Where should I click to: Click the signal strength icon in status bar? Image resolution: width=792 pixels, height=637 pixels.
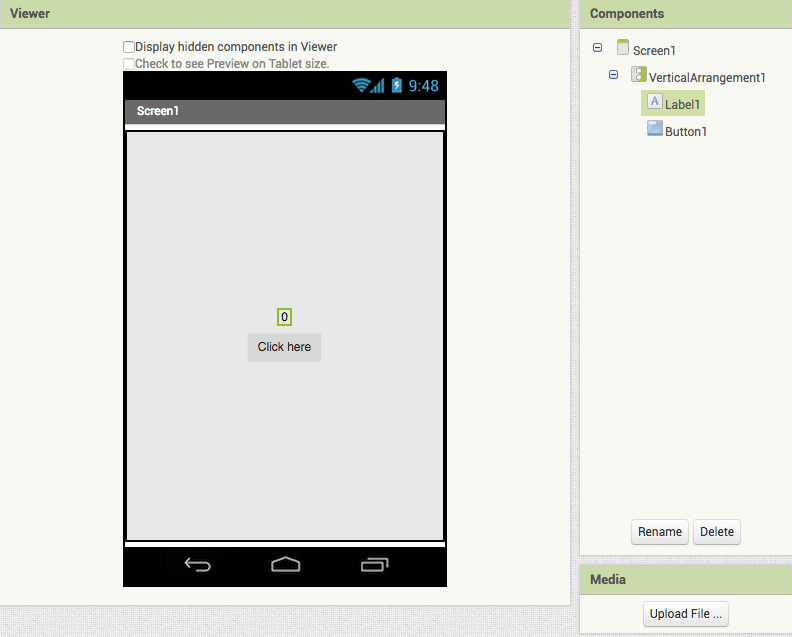pyautogui.click(x=378, y=85)
